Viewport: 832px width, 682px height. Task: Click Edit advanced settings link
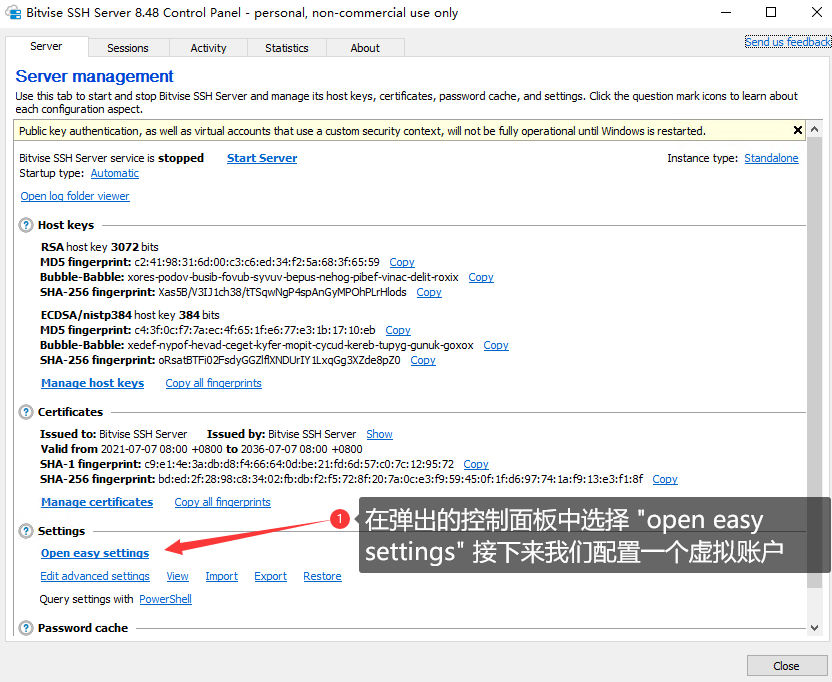[x=95, y=576]
